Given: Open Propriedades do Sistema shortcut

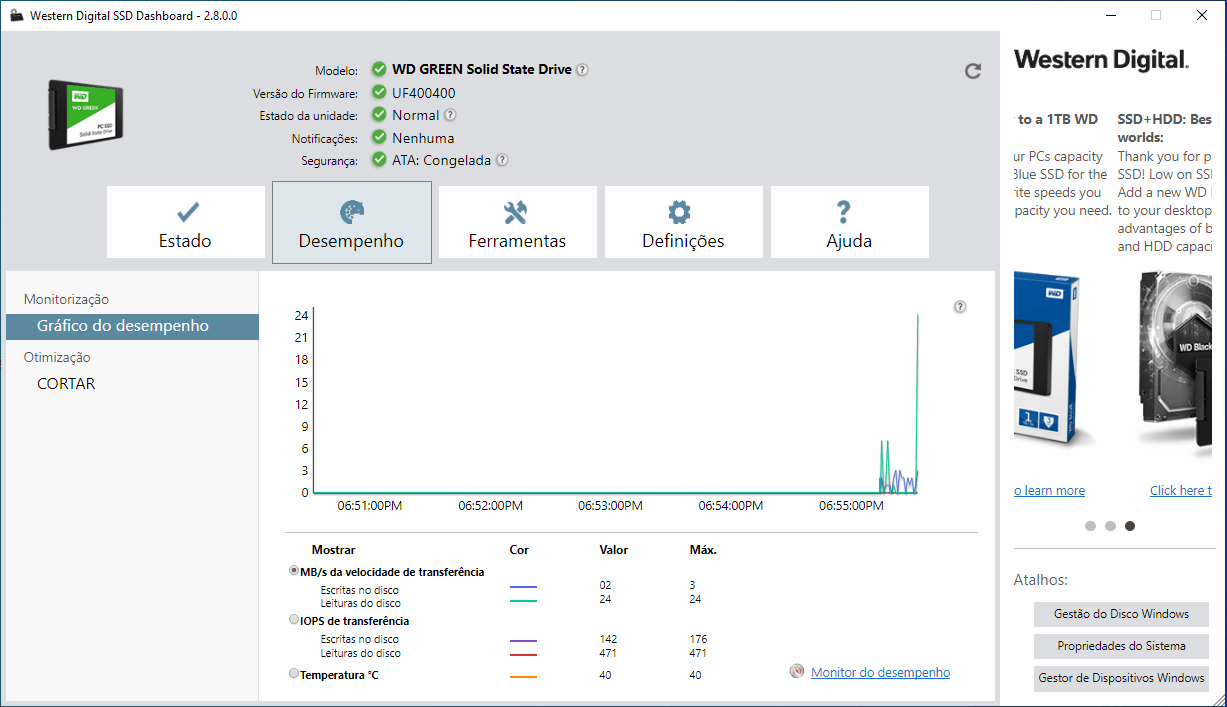Looking at the screenshot, I should coord(1121,646).
